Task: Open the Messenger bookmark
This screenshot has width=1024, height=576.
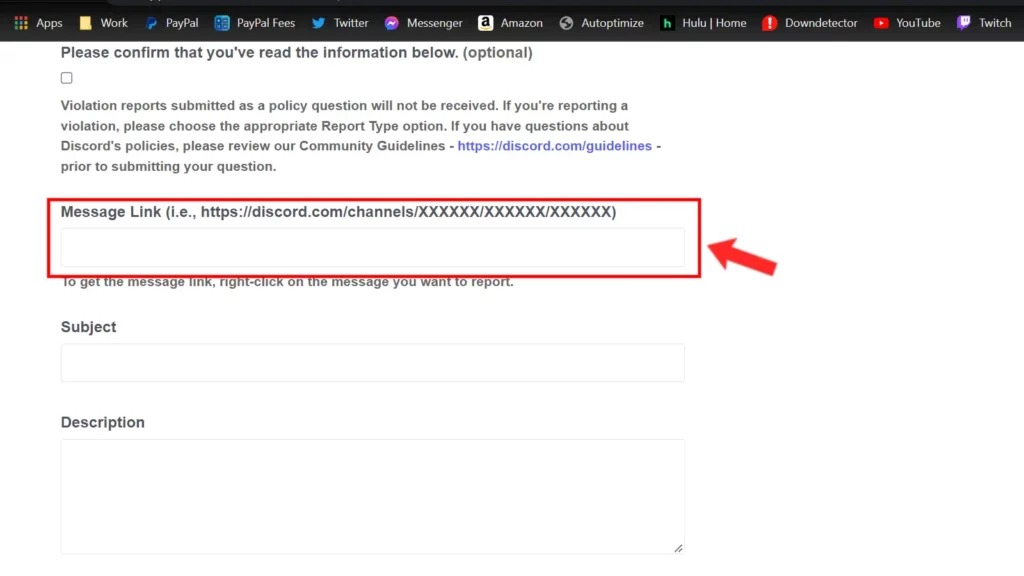Action: [423, 23]
